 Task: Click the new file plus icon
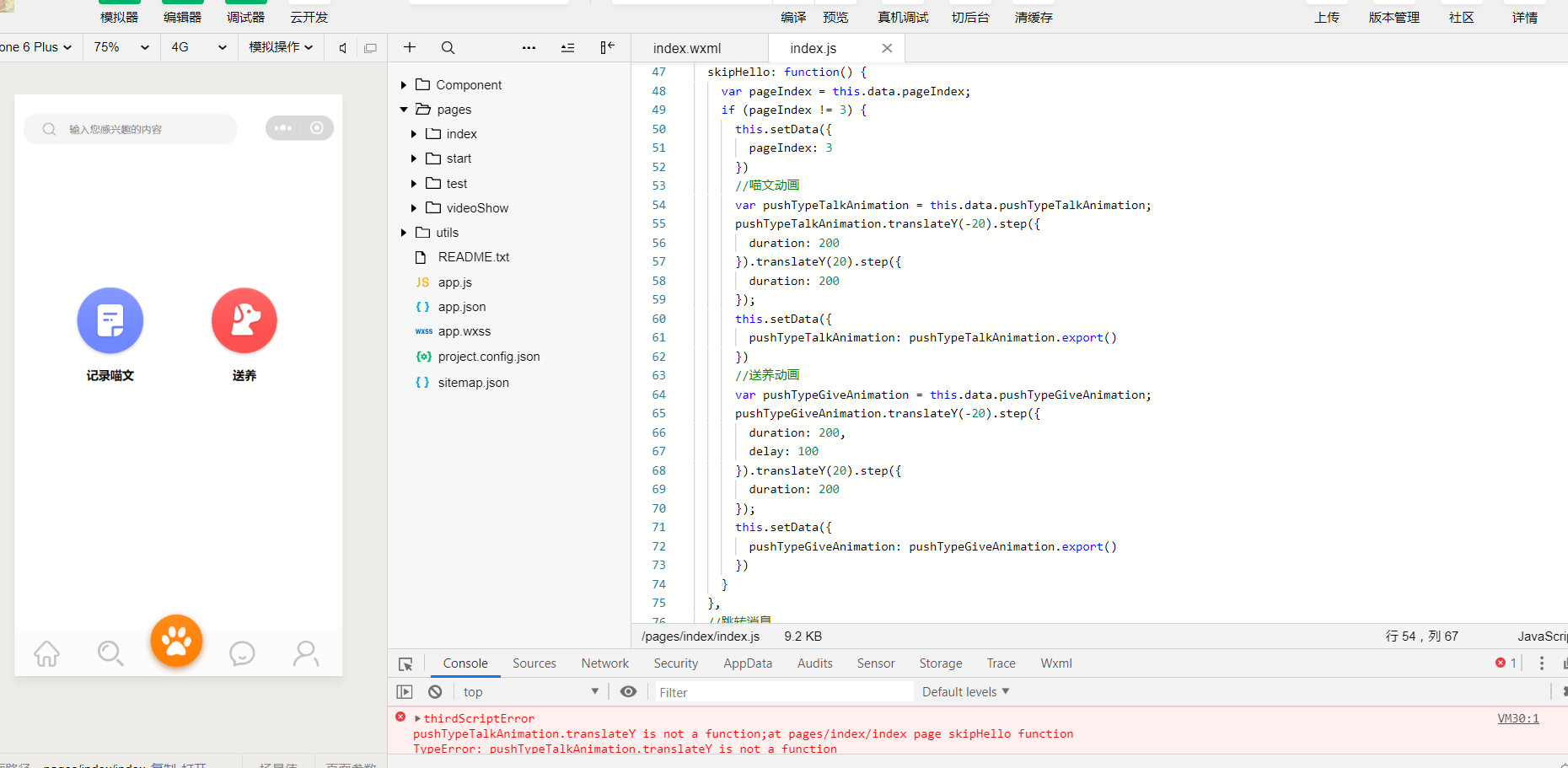(410, 48)
